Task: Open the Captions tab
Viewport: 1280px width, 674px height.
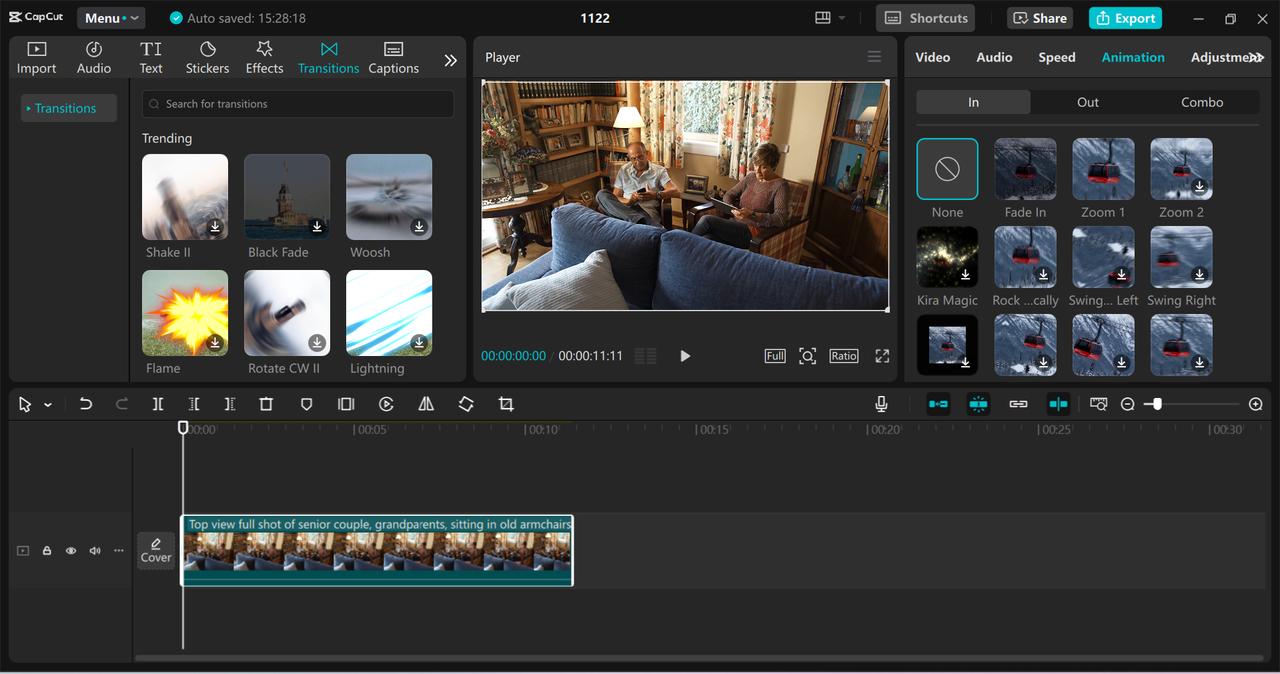Action: tap(393, 58)
